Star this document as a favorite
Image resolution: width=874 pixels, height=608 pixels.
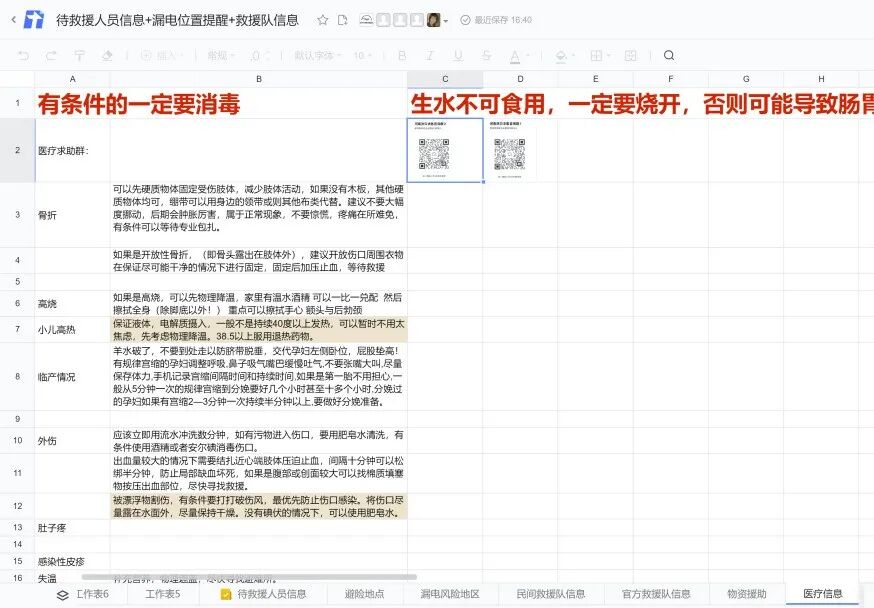point(322,20)
